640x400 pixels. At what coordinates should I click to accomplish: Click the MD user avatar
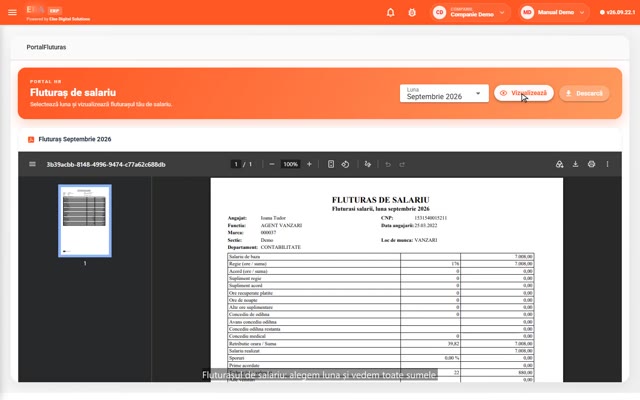(527, 12)
